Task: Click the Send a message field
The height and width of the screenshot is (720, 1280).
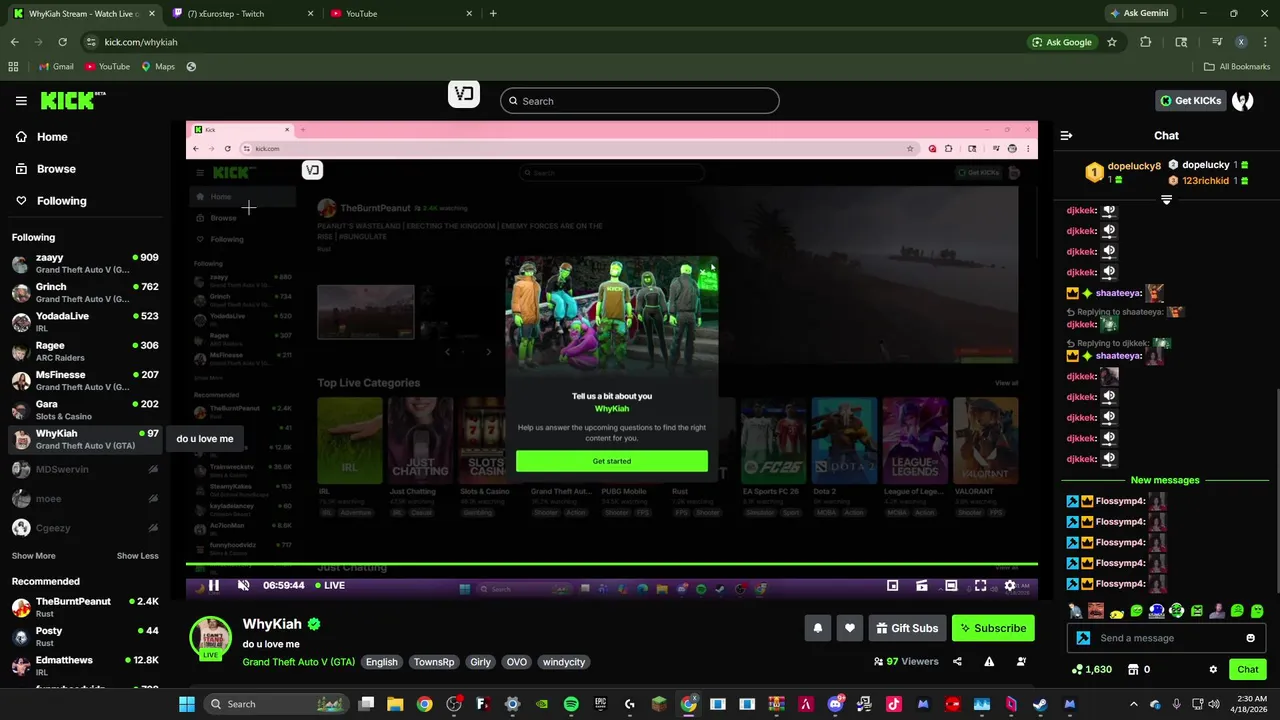Action: 1166,638
